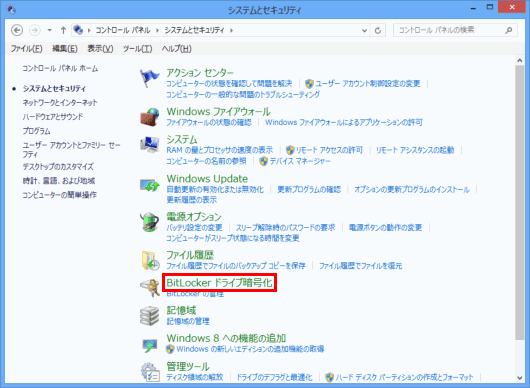The height and width of the screenshot is (388, 530).
Task: Click the search magnifier icon
Action: [508, 30]
